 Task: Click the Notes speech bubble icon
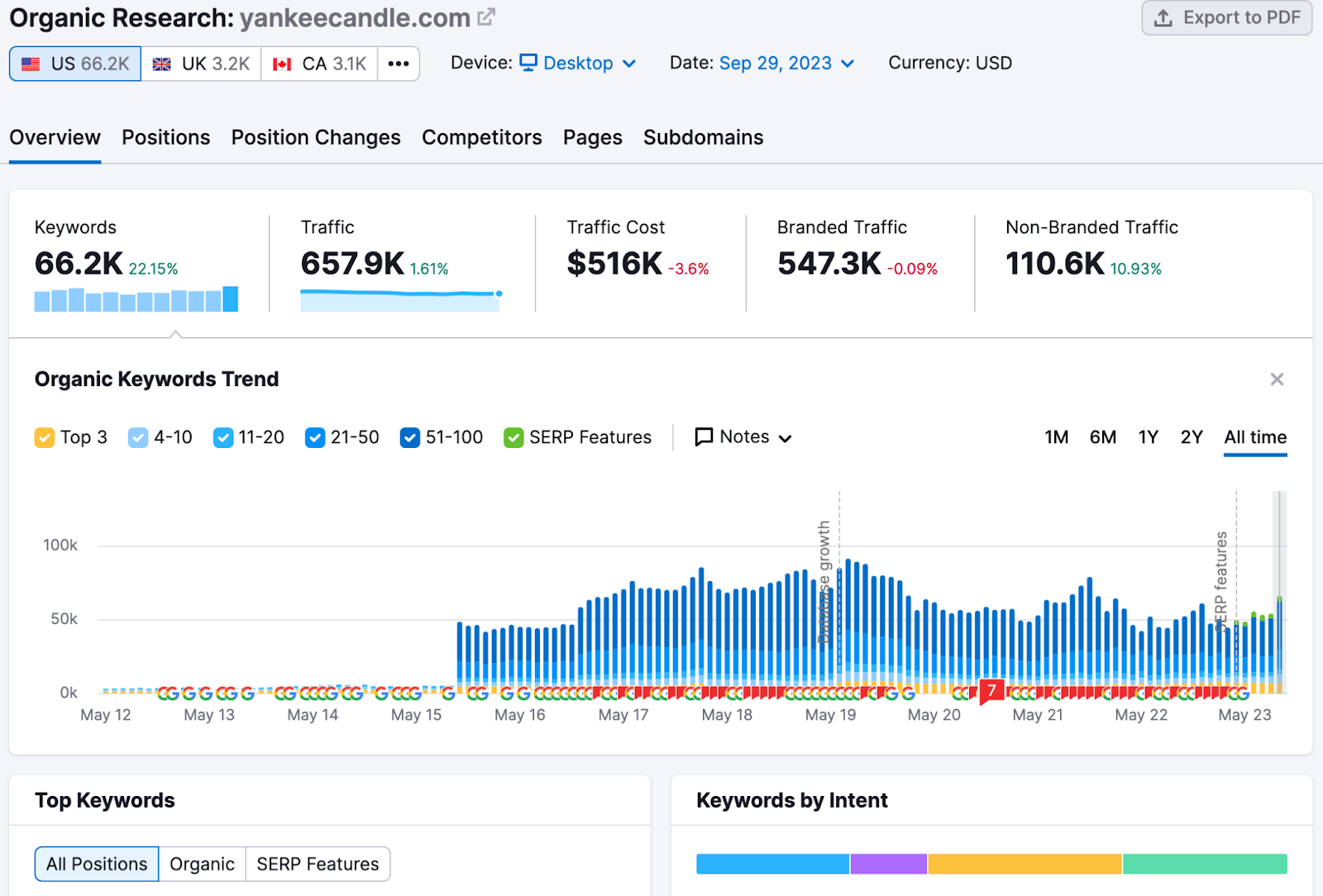pyautogui.click(x=704, y=437)
